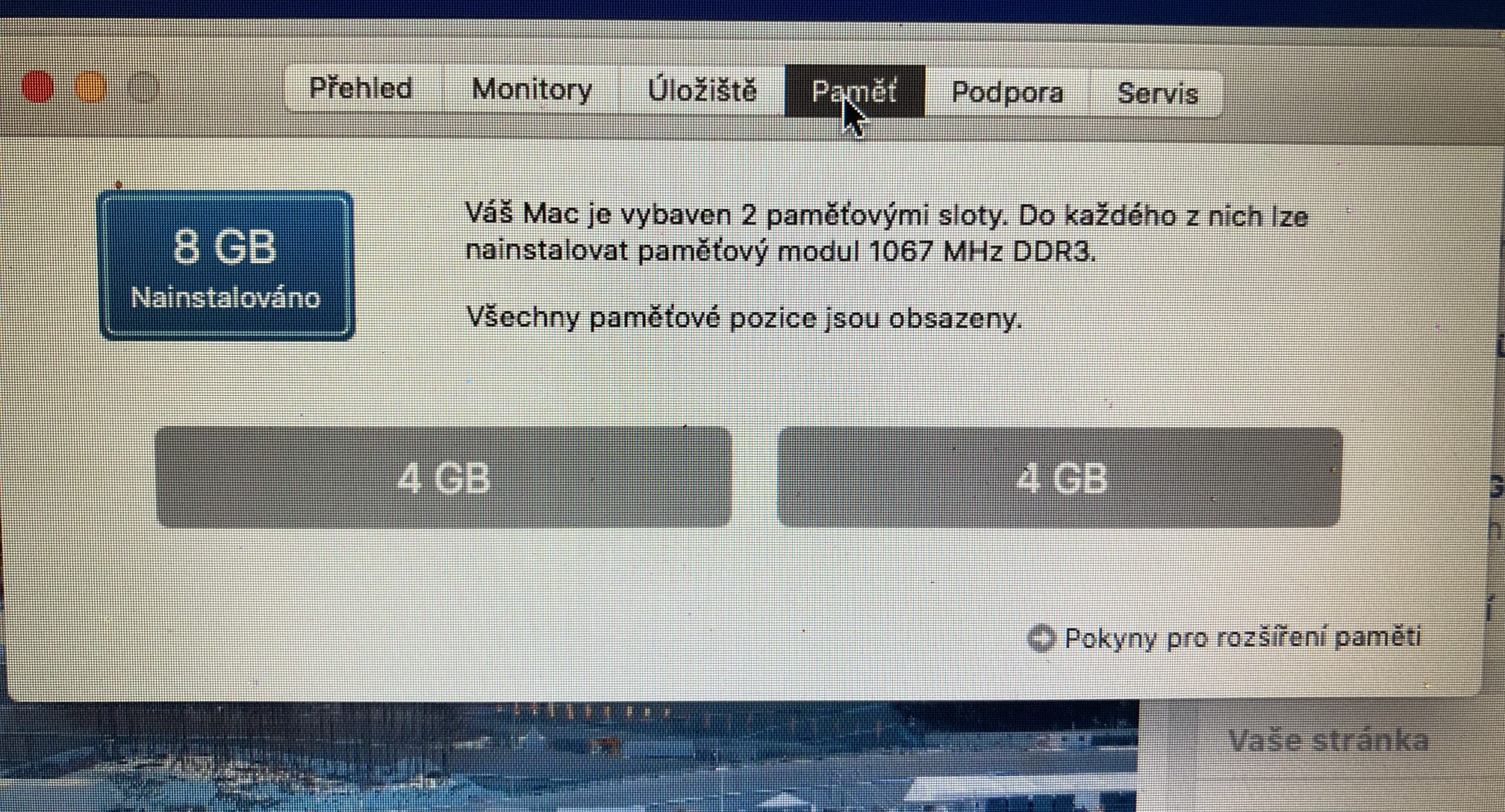Click the Všechny paměťové pozice jsou obsazeny text
The height and width of the screenshot is (812, 1505).
[744, 318]
